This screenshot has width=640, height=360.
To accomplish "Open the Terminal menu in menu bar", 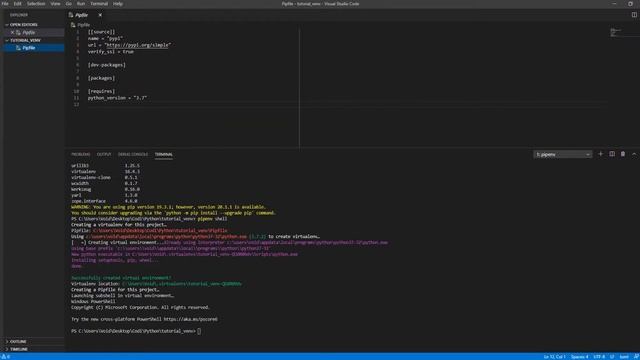I will pyautogui.click(x=99, y=4).
